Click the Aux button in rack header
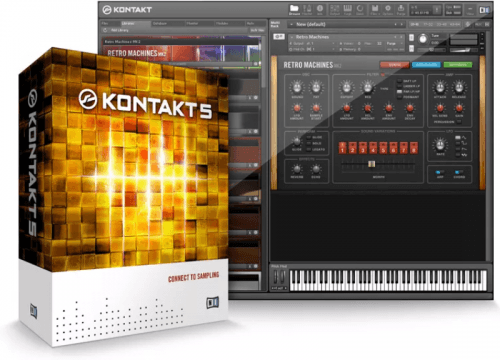The width and height of the screenshot is (500, 360). point(478,24)
